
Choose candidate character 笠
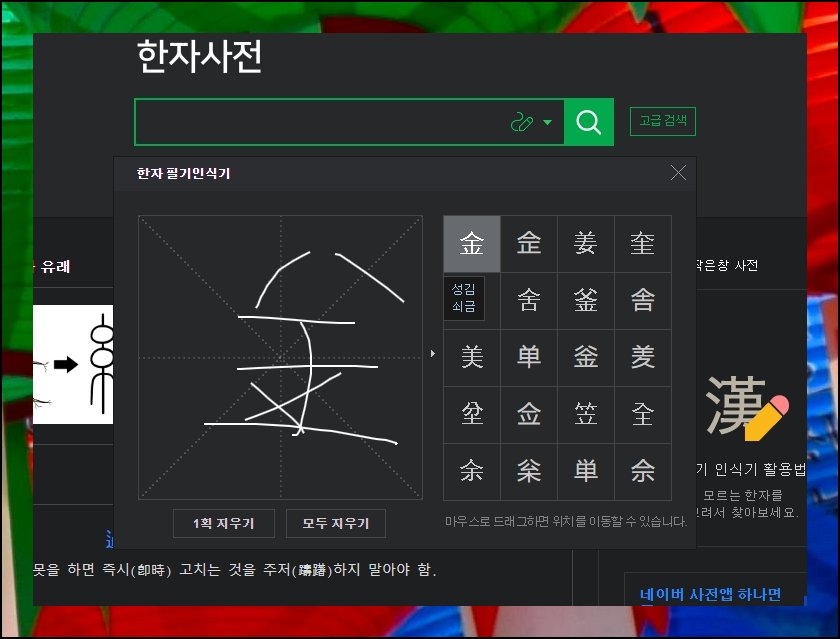[586, 415]
